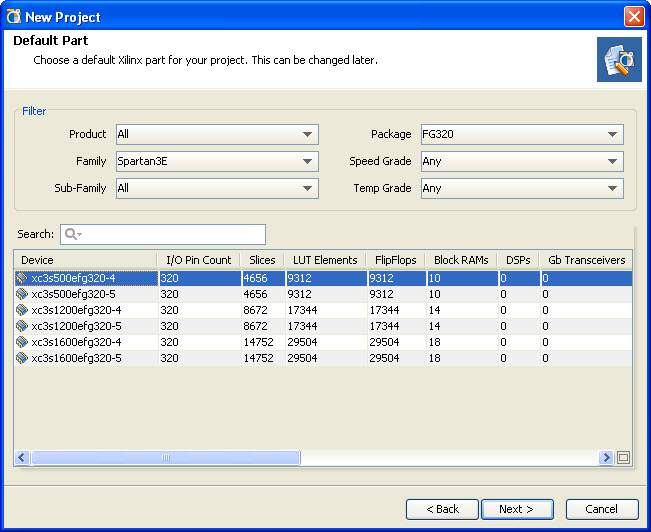Click the Filter group label
651x532 pixels.
(34, 111)
